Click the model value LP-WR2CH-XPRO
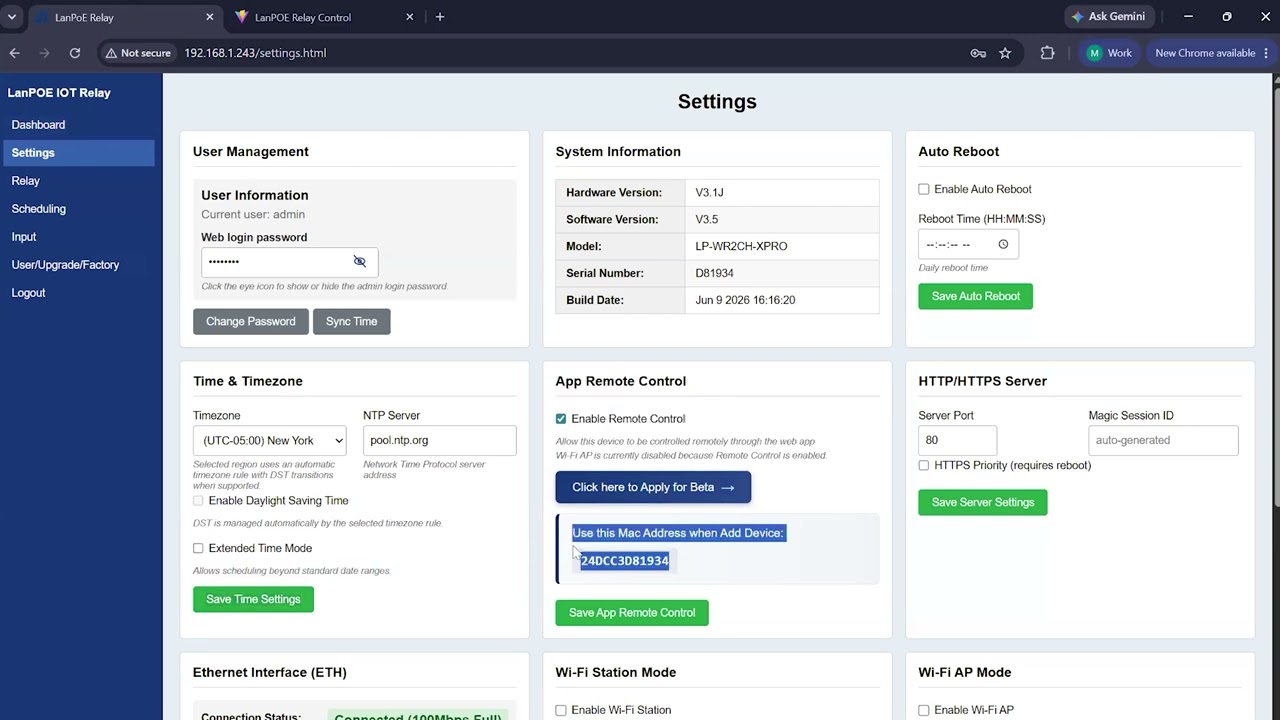1280x720 pixels. tap(741, 246)
